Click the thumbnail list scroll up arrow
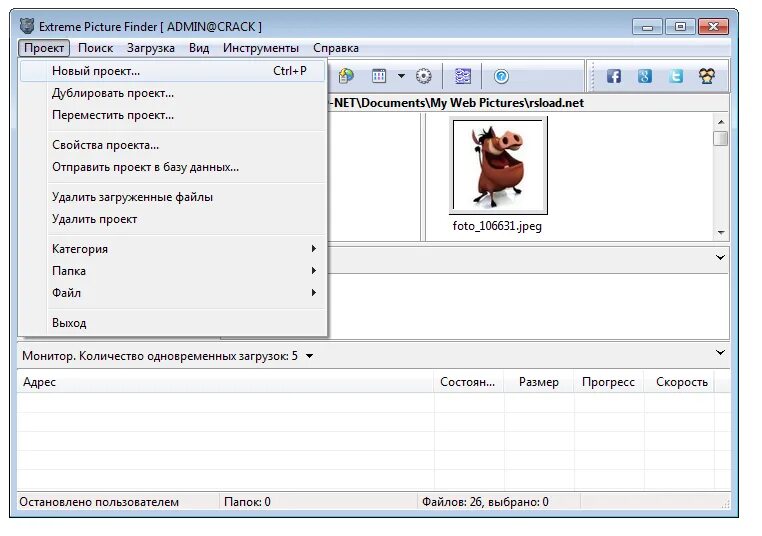The image size is (762, 536). tap(721, 122)
